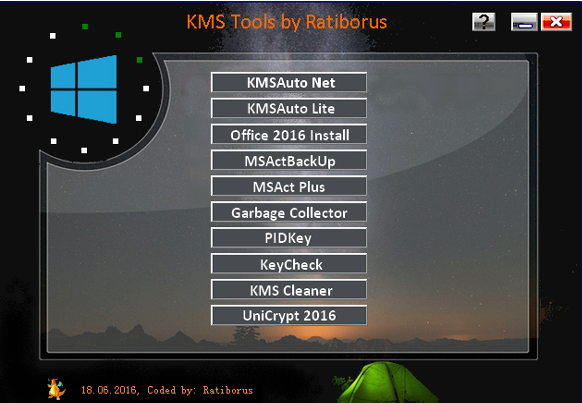Open MSActBackUp utility

[x=289, y=160]
